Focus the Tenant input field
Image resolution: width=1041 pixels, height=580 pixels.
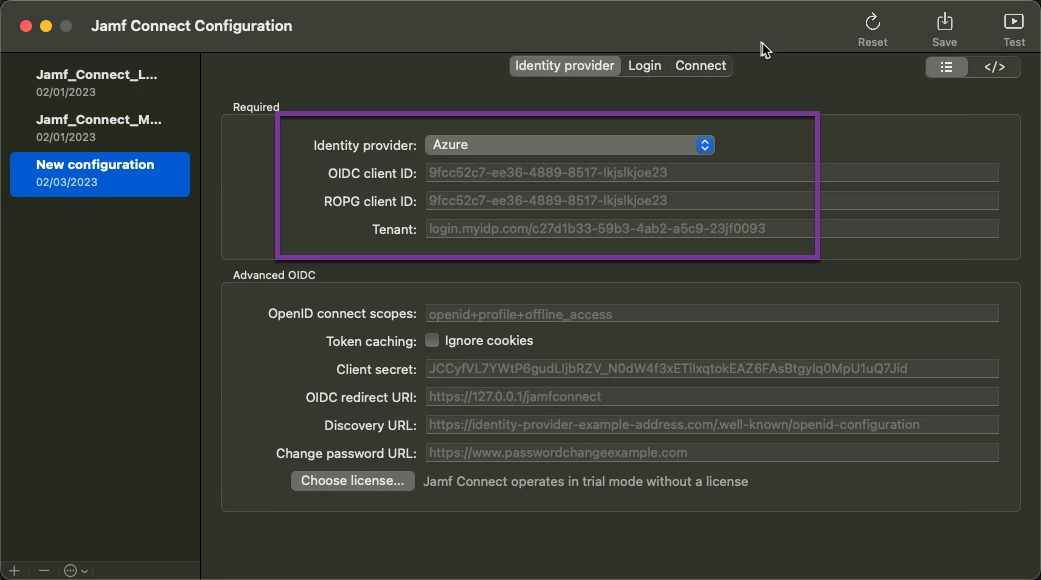[712, 228]
